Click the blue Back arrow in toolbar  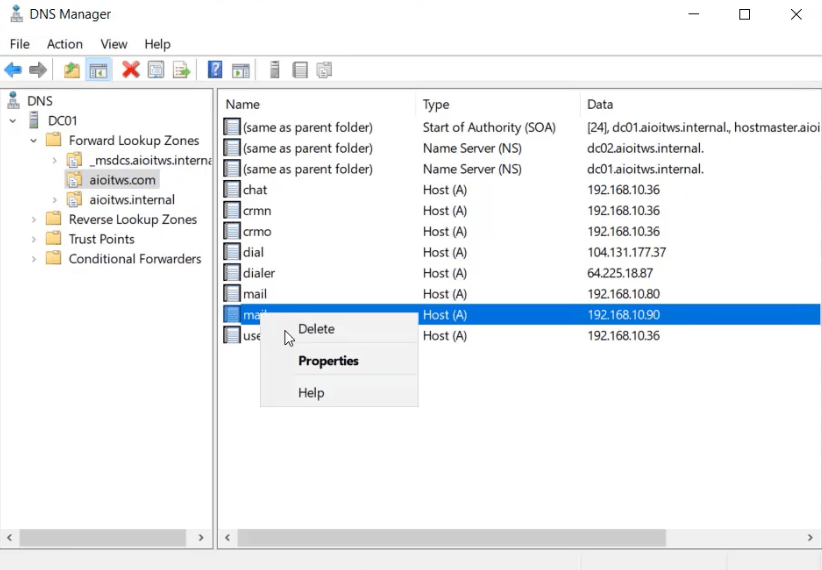tap(13, 70)
